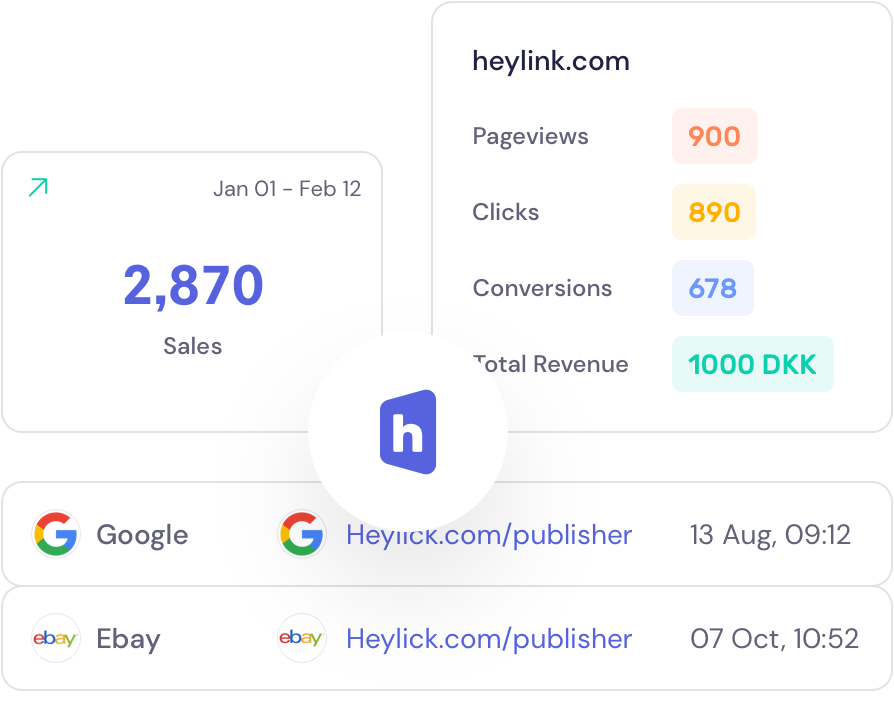Viewport: 894px width, 706px height.
Task: Select the Google icon next to Google row
Action: [x=56, y=534]
